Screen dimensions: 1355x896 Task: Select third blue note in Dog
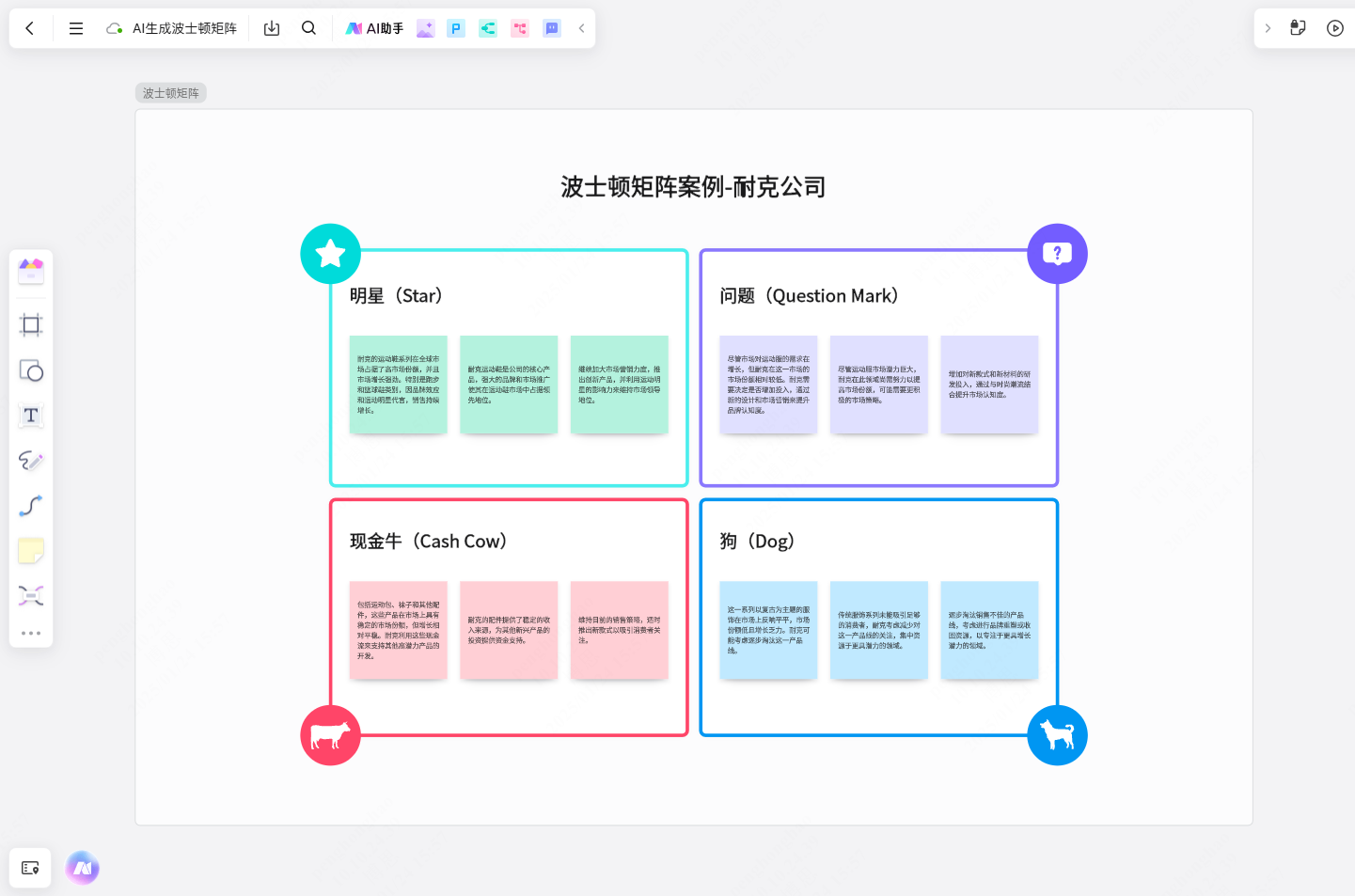click(989, 630)
